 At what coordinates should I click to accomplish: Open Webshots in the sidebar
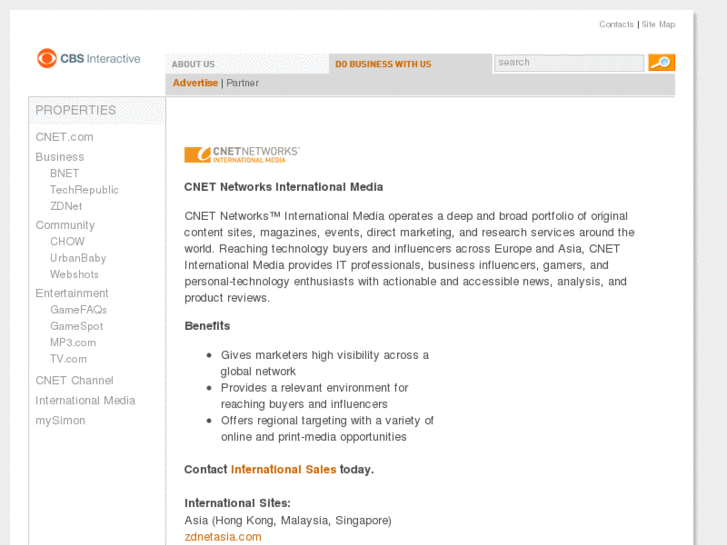(74, 274)
